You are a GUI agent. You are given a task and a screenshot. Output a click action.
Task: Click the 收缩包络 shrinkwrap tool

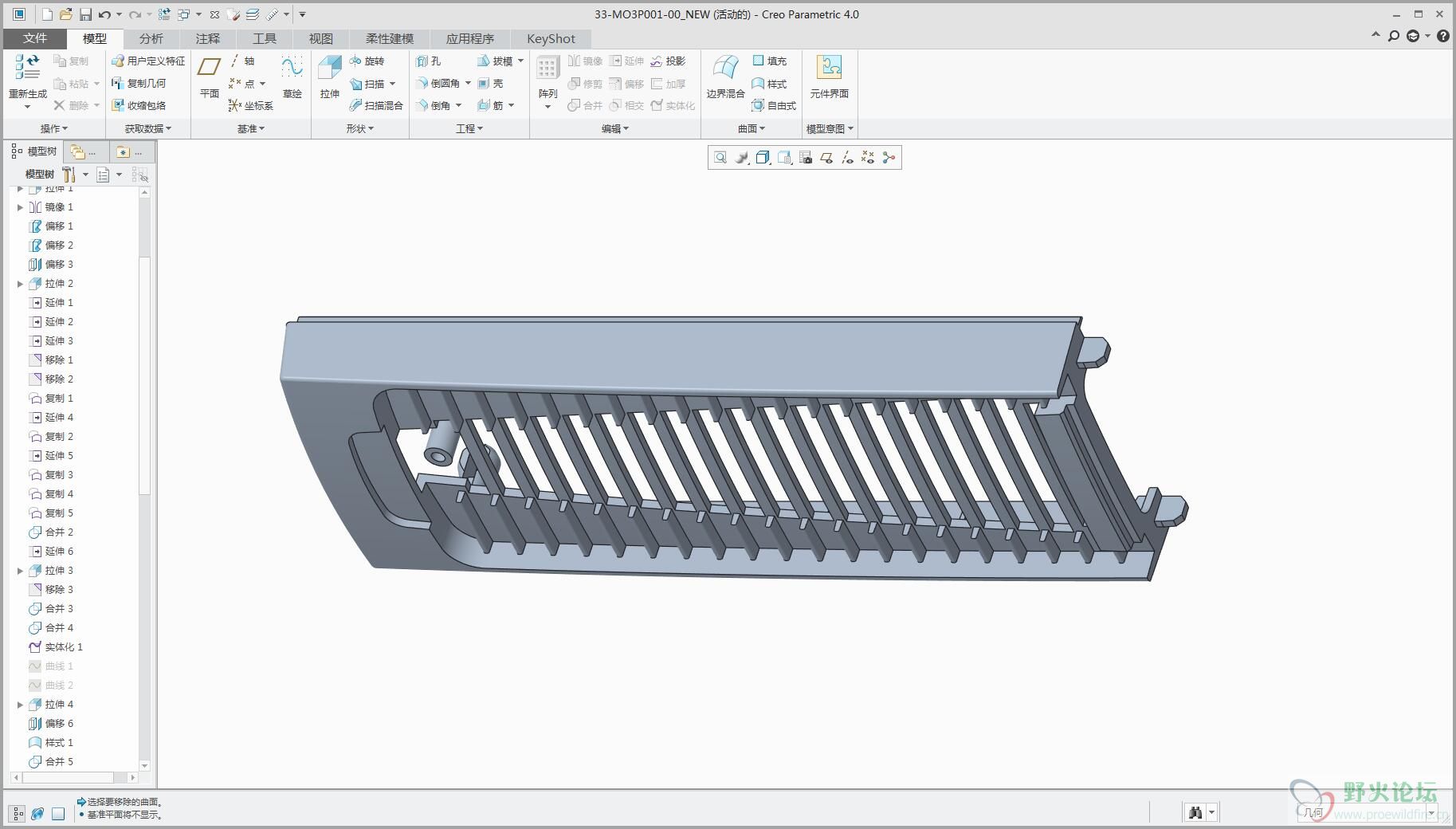pos(139,105)
